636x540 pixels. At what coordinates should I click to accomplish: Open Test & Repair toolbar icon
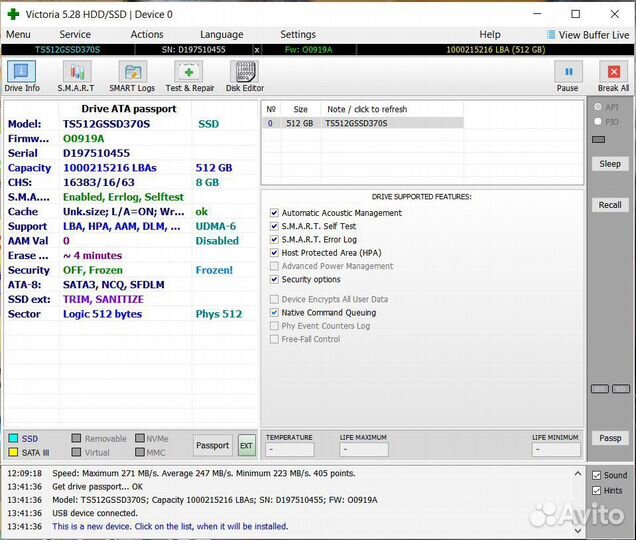pyautogui.click(x=189, y=72)
